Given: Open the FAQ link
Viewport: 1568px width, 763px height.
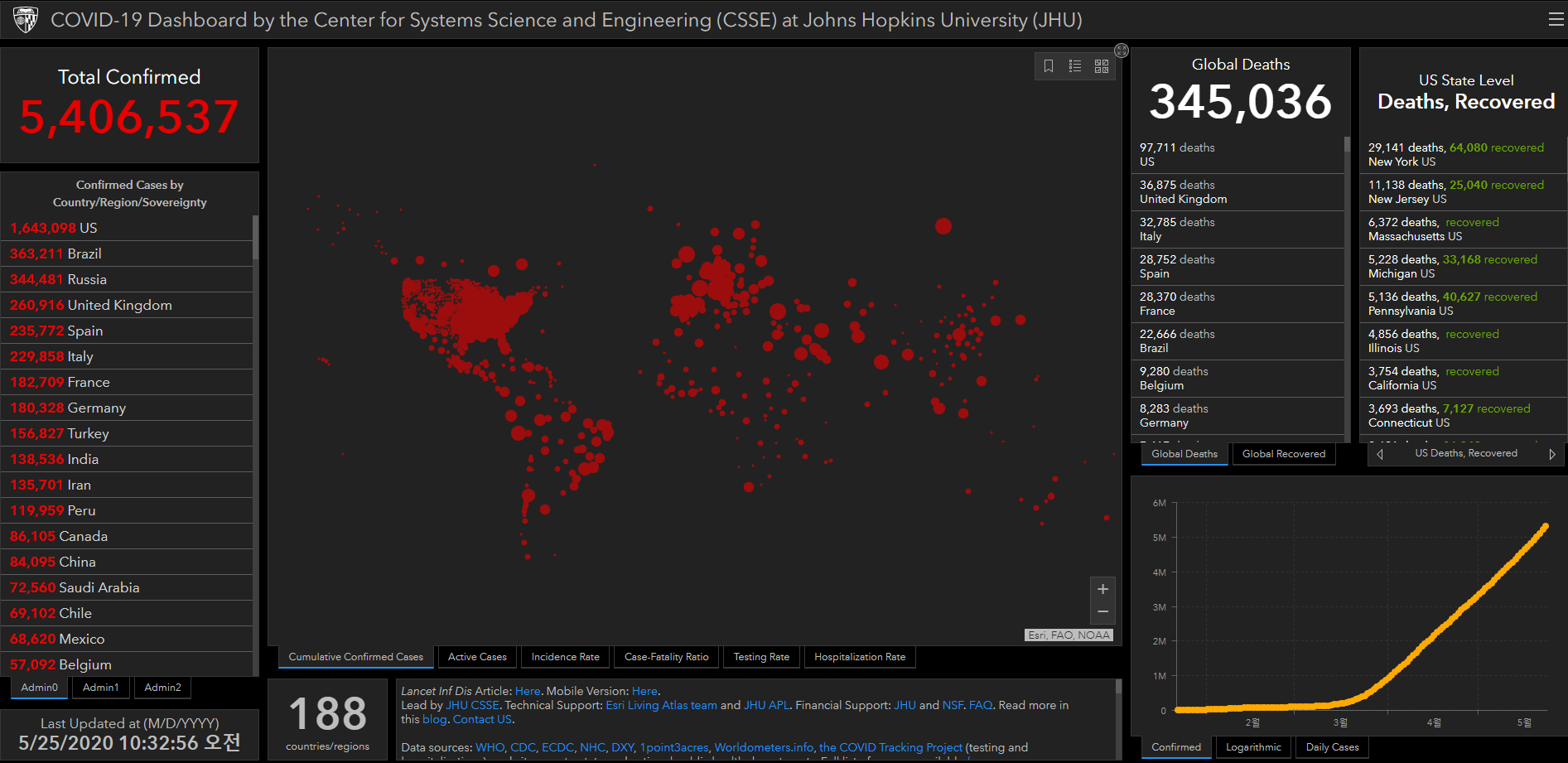Looking at the screenshot, I should [981, 705].
